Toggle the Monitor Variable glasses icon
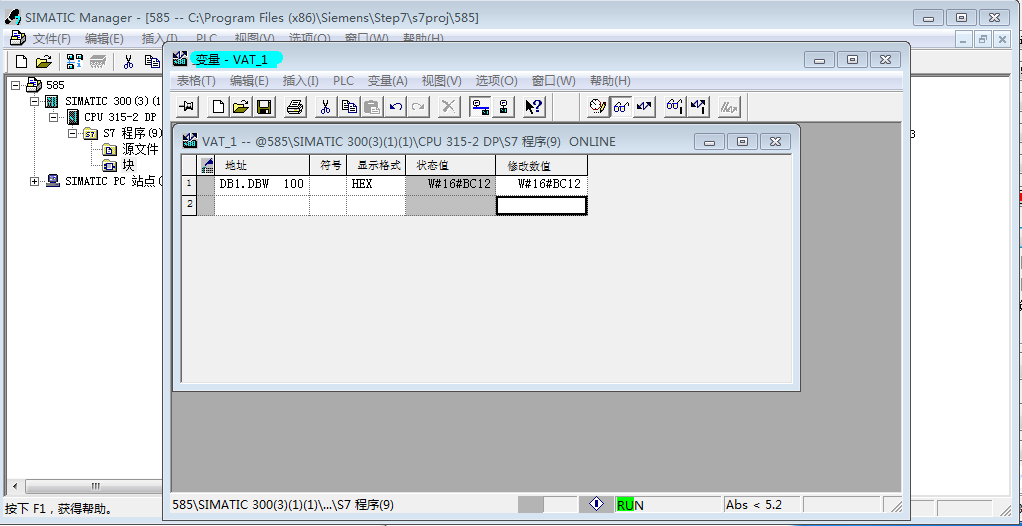The width and height of the screenshot is (1022, 526). click(x=621, y=107)
